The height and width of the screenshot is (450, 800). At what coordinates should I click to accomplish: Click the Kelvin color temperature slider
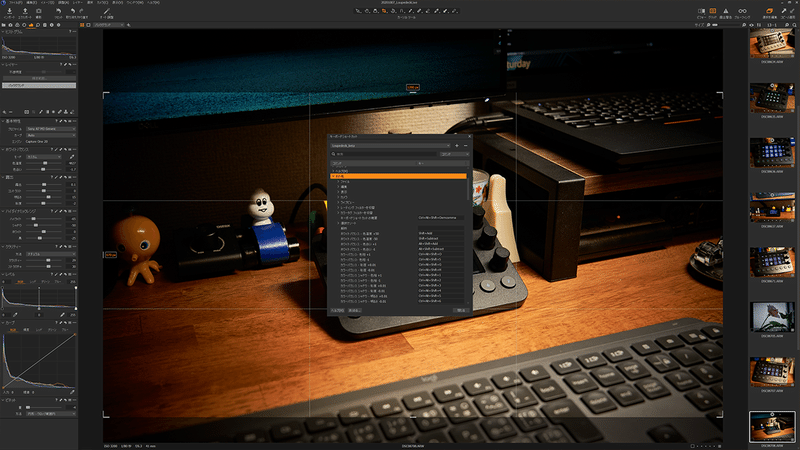[x=44, y=163]
